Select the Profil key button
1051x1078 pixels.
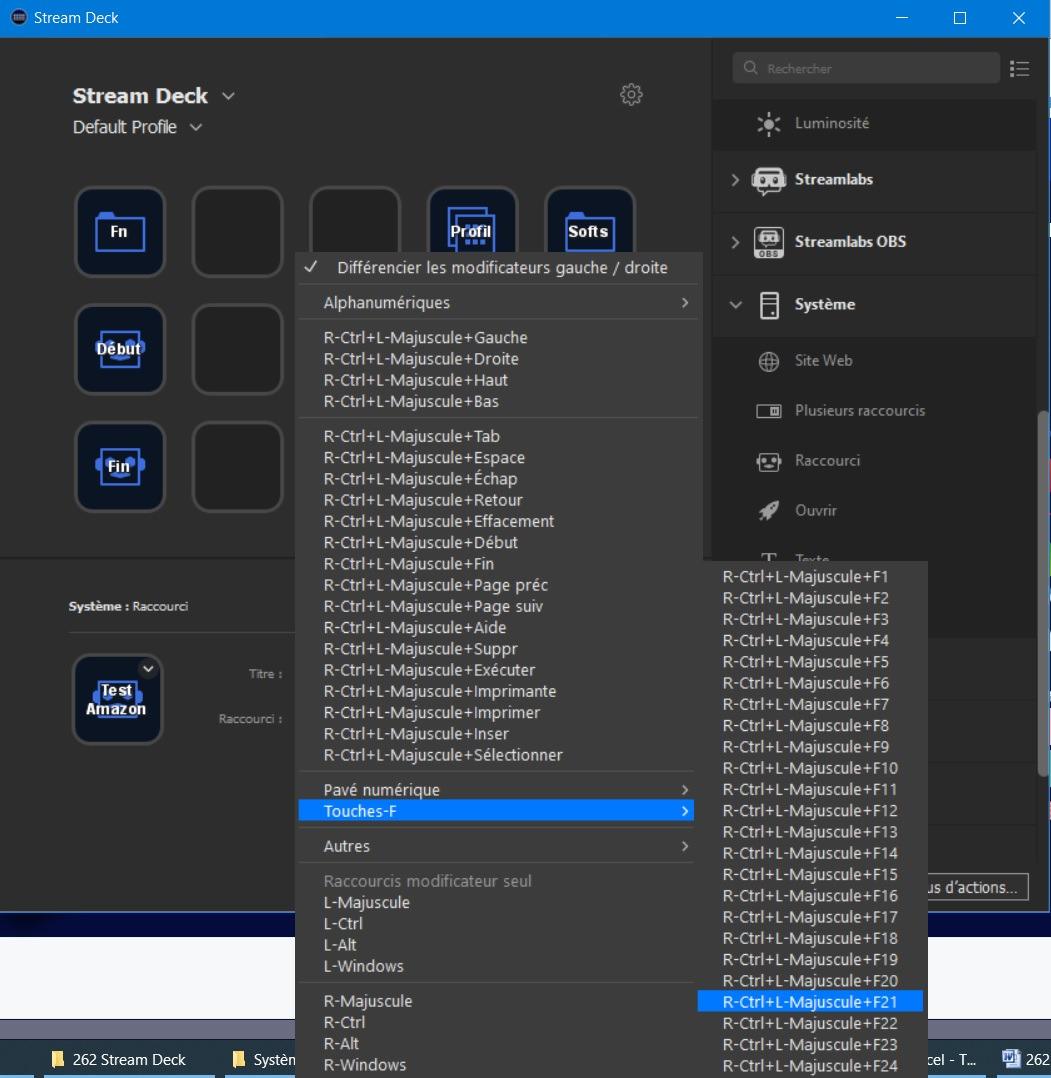click(472, 221)
